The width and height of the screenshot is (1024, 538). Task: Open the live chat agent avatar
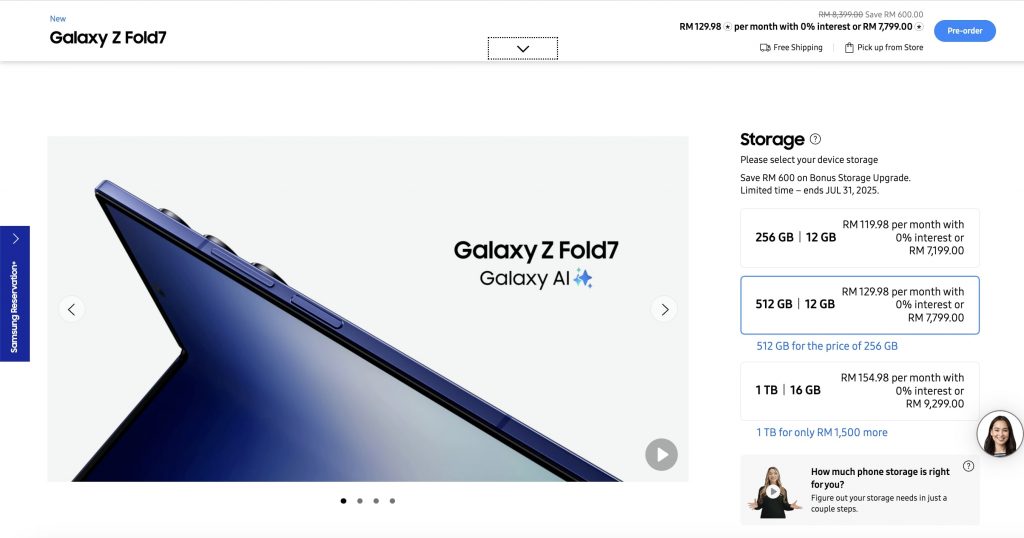click(x=1000, y=434)
